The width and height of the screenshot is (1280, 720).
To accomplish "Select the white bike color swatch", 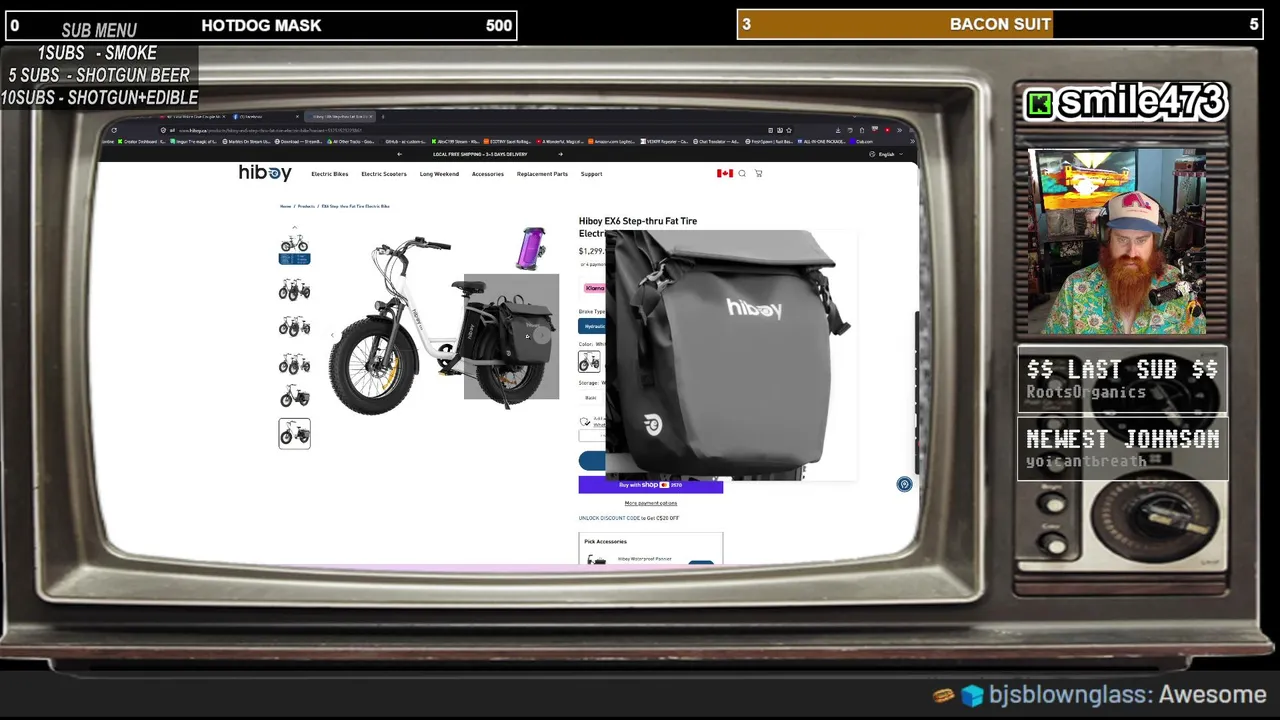I will point(589,361).
